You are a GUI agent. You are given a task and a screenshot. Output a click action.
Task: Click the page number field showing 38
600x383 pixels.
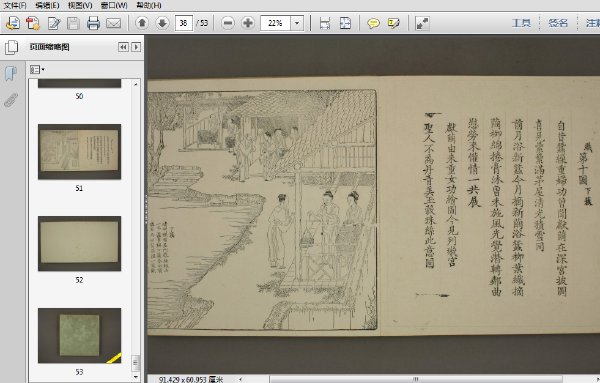point(184,23)
